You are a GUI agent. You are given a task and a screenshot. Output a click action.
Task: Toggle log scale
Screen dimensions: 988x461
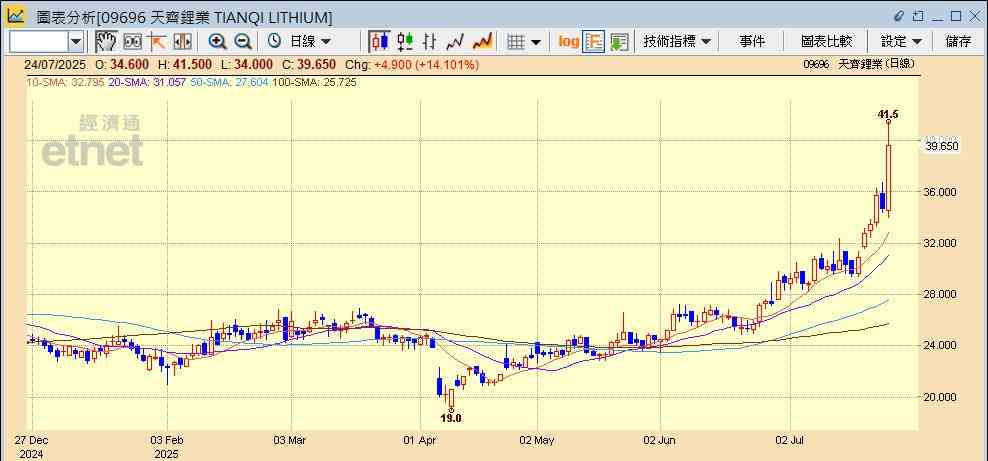click(568, 42)
